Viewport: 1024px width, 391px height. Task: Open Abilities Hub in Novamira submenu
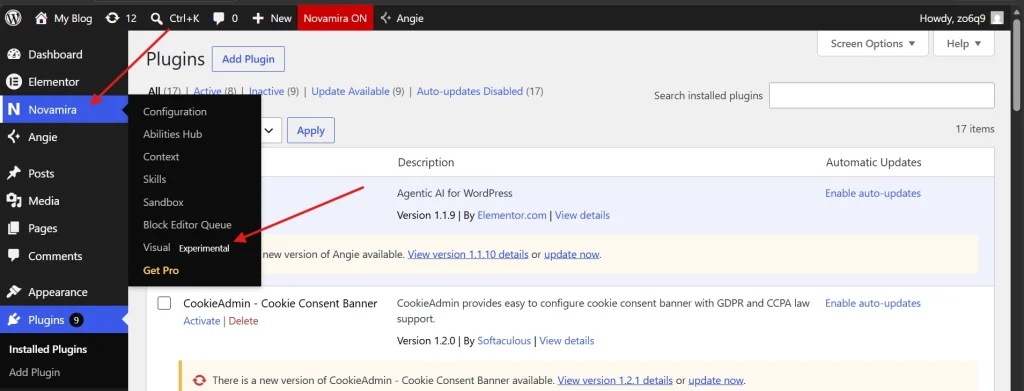click(x=172, y=134)
